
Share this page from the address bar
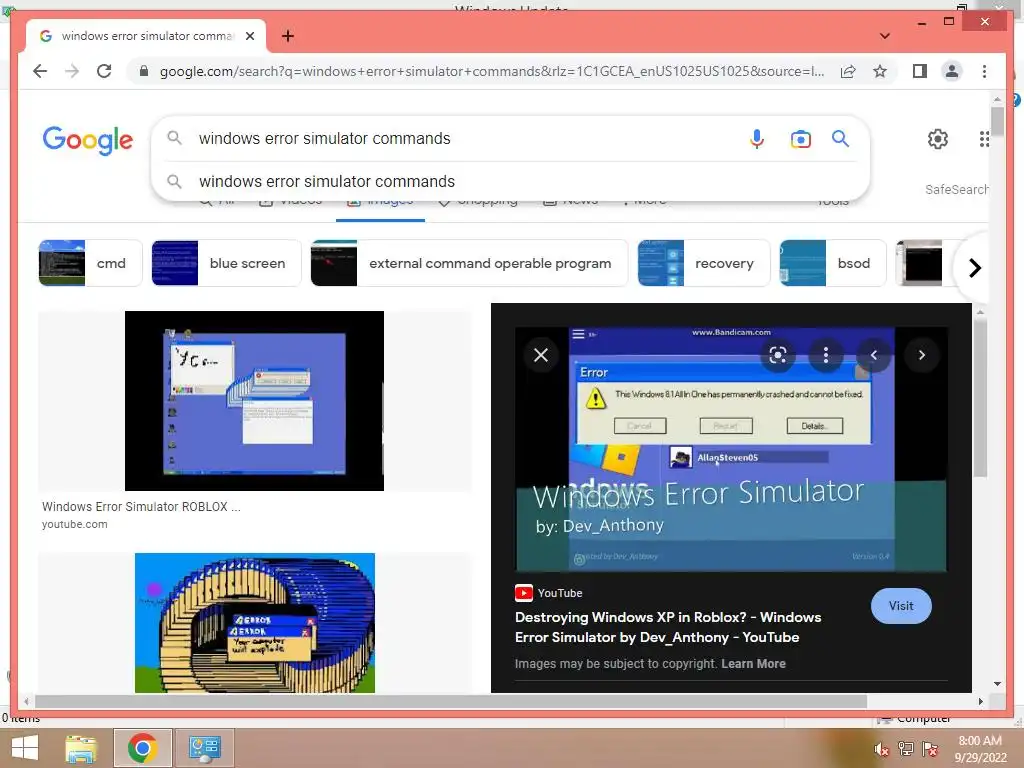[x=848, y=71]
